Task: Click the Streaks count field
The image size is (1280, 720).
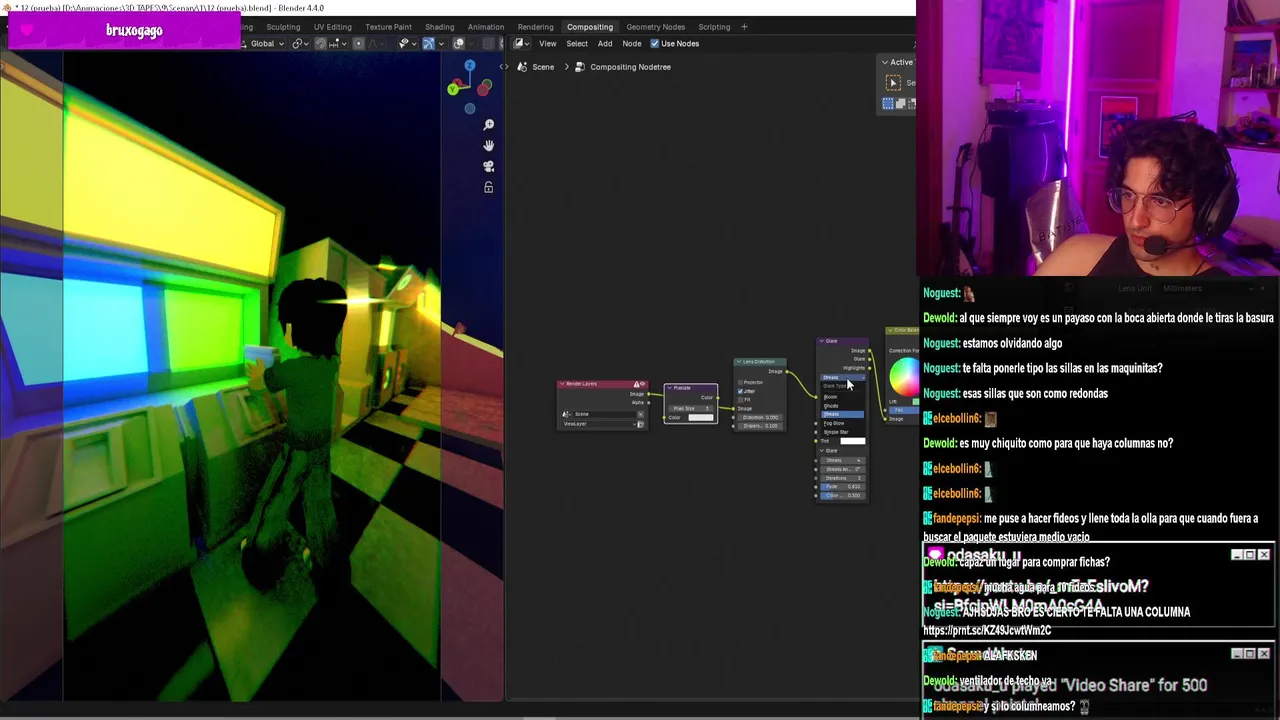Action: [x=842, y=460]
